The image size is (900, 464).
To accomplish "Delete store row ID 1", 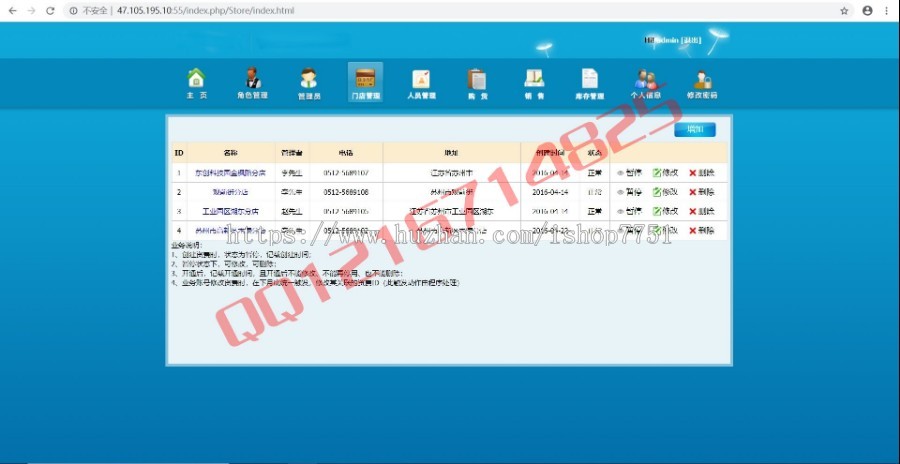I will [701, 173].
